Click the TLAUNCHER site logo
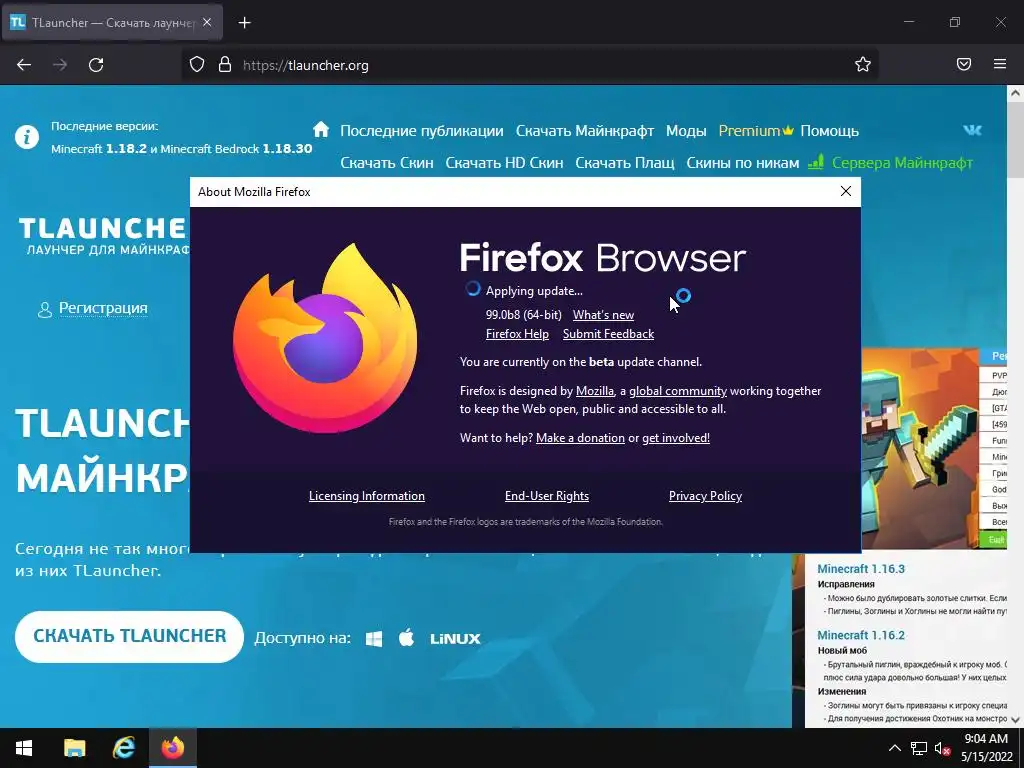 pos(103,236)
